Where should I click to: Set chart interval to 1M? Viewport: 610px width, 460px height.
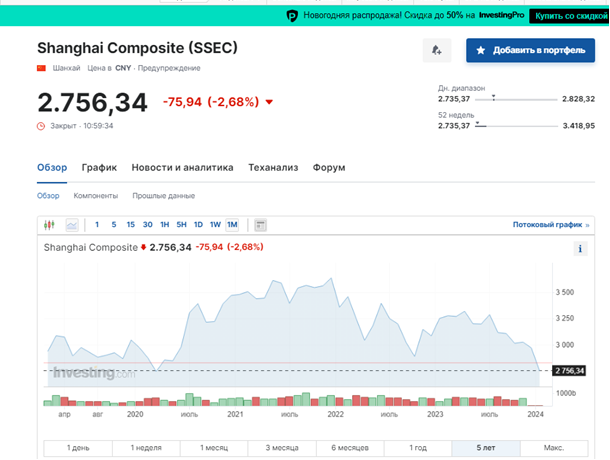point(232,225)
